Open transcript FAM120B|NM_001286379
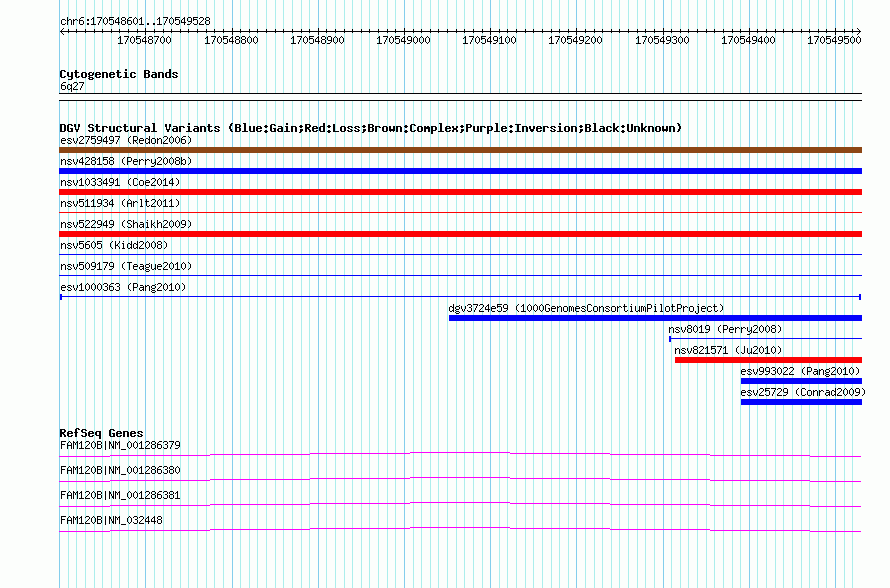The image size is (890, 588). (x=120, y=445)
